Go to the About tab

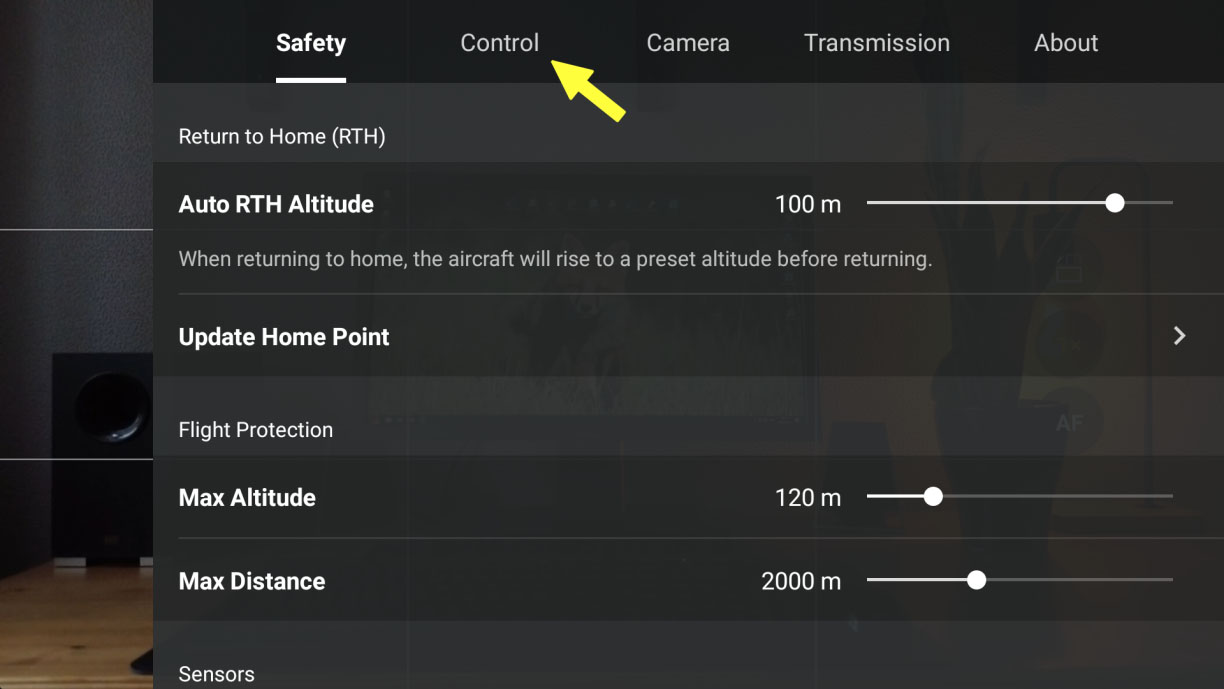tap(1066, 43)
